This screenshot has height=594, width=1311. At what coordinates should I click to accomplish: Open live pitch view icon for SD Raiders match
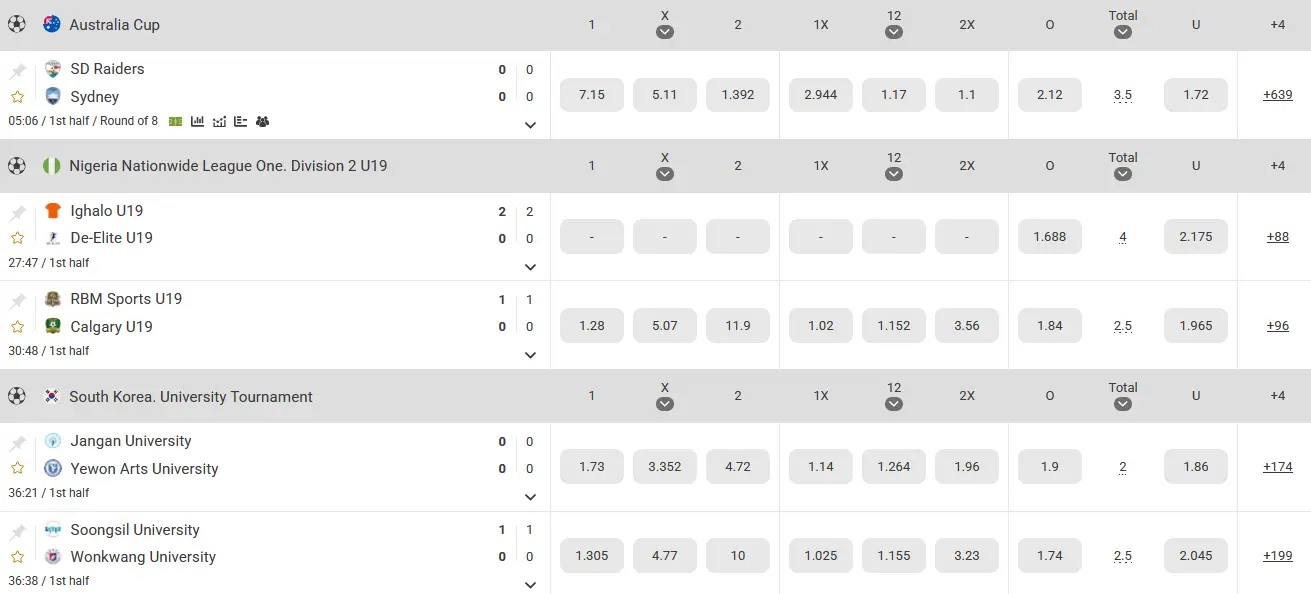[x=176, y=122]
